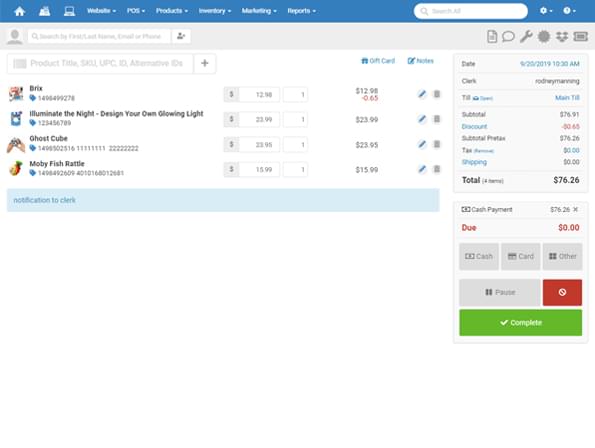Click the pencil edit icon for Brix
Screen dimensions: 595x448
tap(422, 94)
